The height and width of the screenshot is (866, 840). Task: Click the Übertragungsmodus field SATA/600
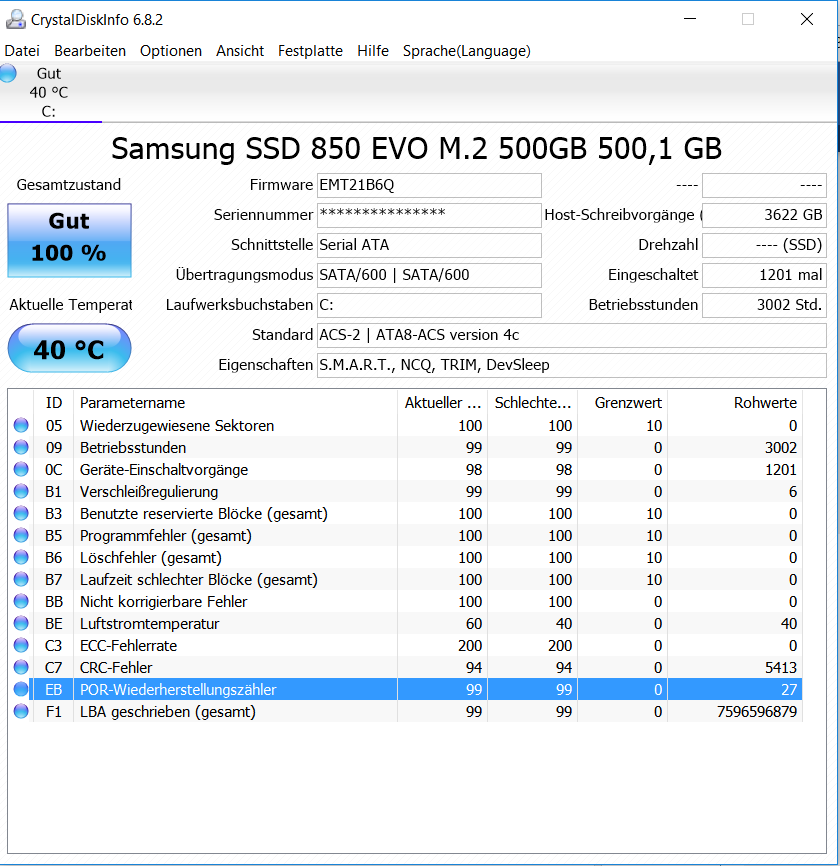pos(429,275)
